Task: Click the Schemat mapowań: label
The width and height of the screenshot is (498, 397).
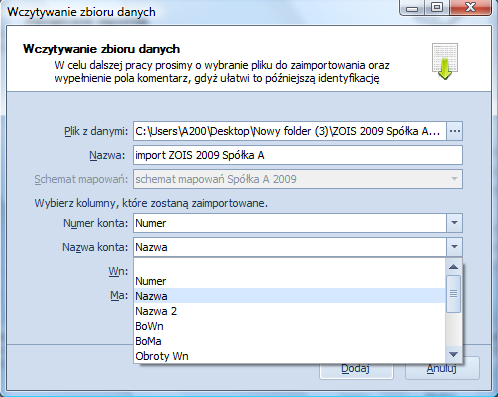Action: pyautogui.click(x=81, y=179)
